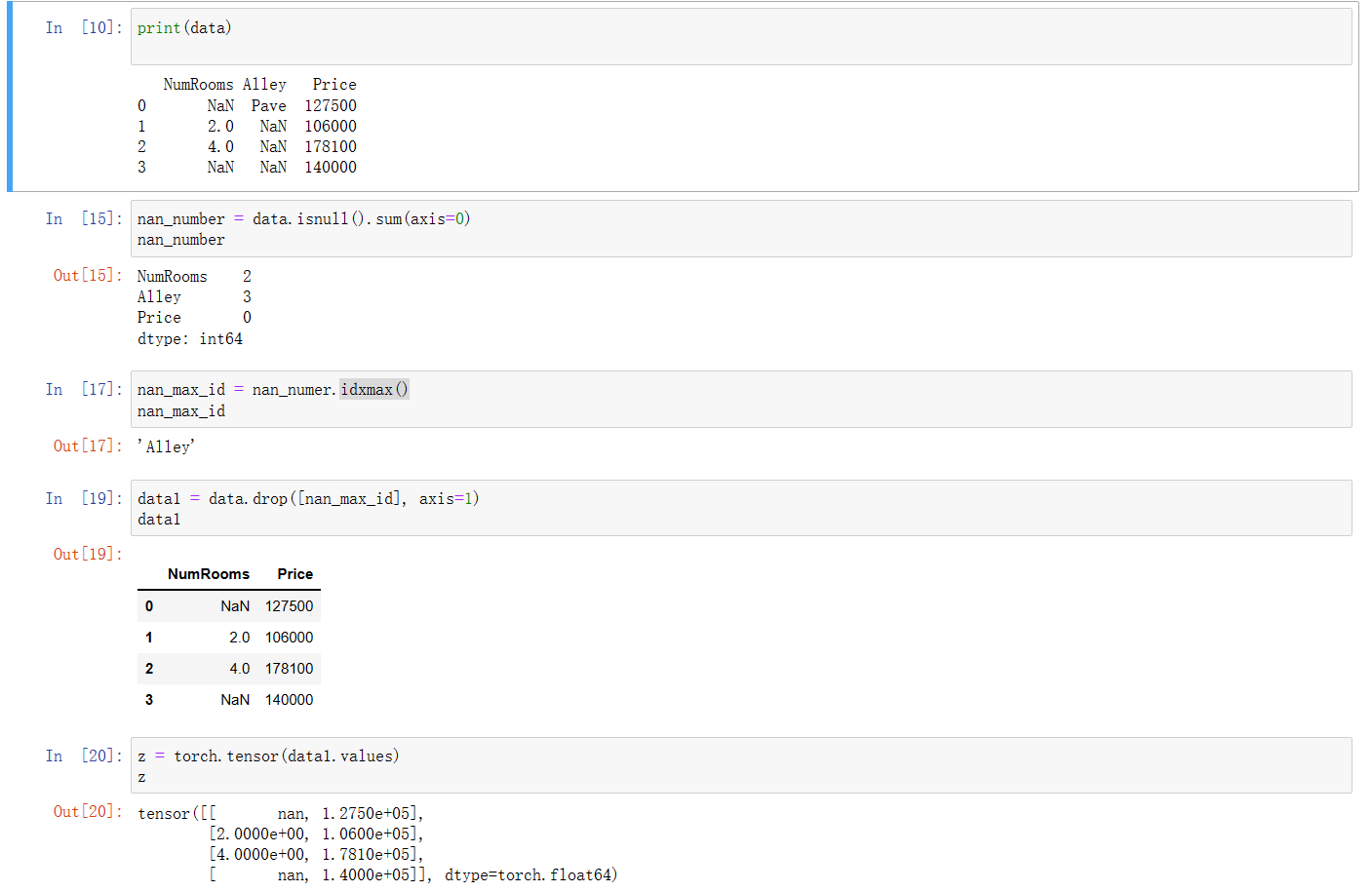Click the 106000 cell in data1 table
This screenshot has height=892, width=1372.
tap(290, 638)
